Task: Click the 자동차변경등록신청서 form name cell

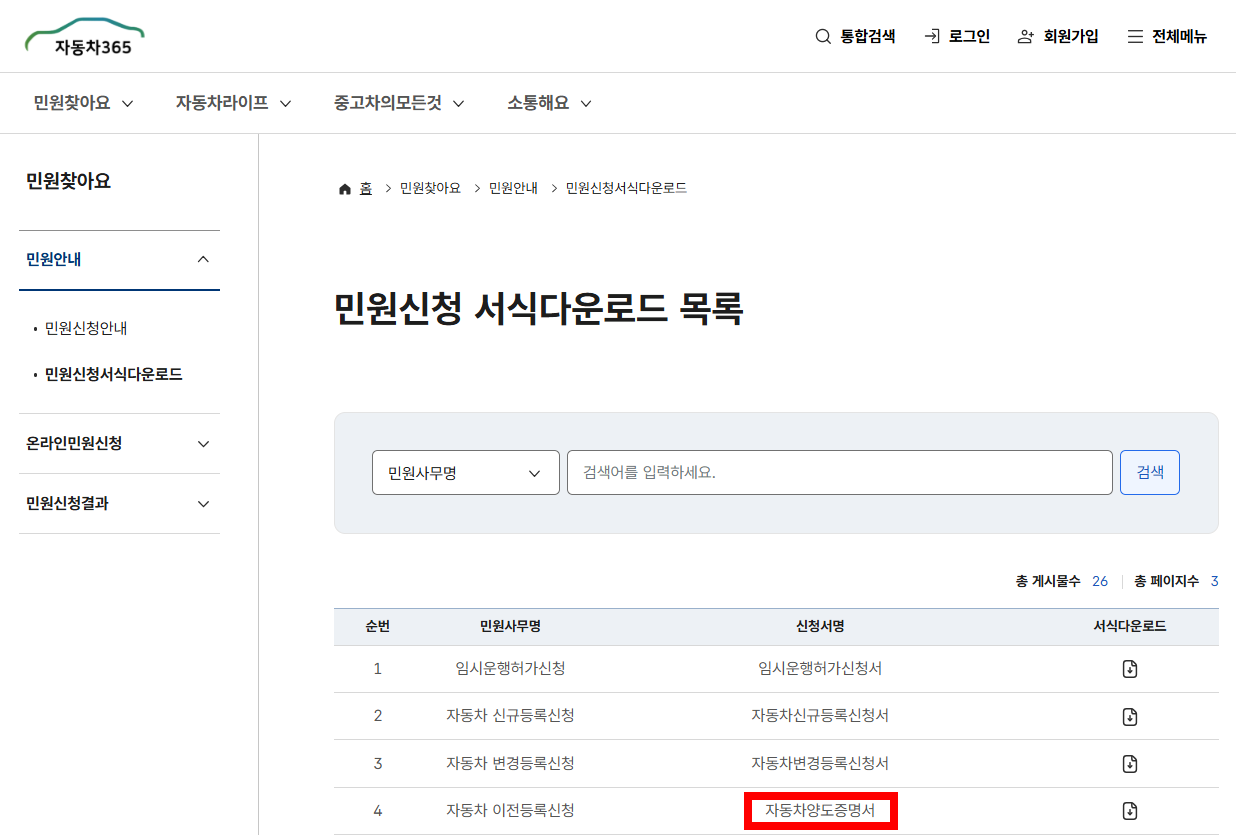Action: [x=820, y=764]
